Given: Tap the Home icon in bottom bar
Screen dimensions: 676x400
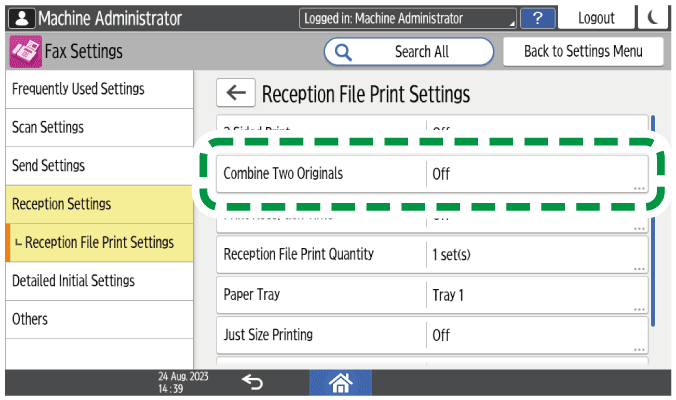Looking at the screenshot, I should coord(342,382).
